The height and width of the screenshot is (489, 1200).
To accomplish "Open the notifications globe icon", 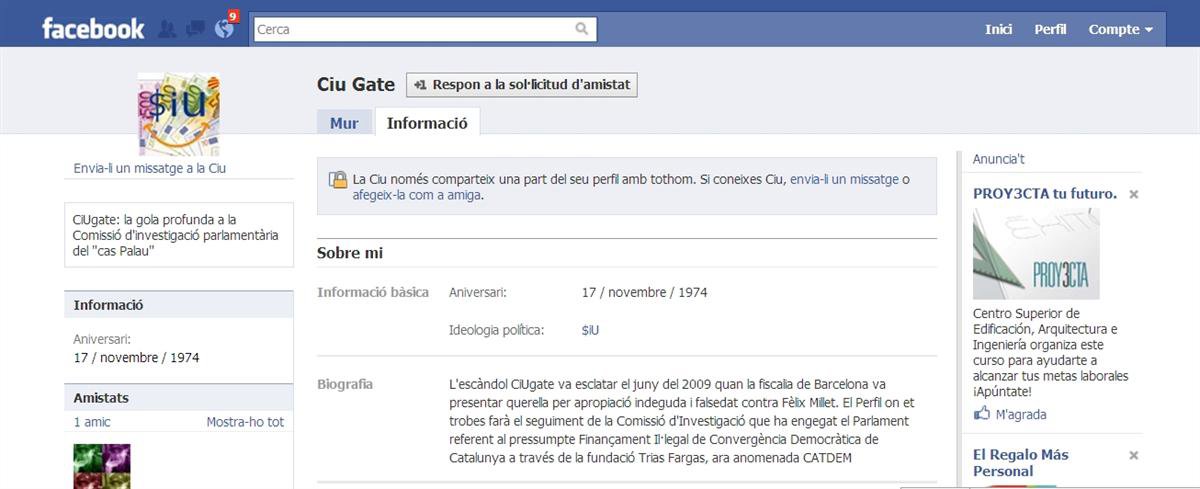I will click(x=224, y=28).
